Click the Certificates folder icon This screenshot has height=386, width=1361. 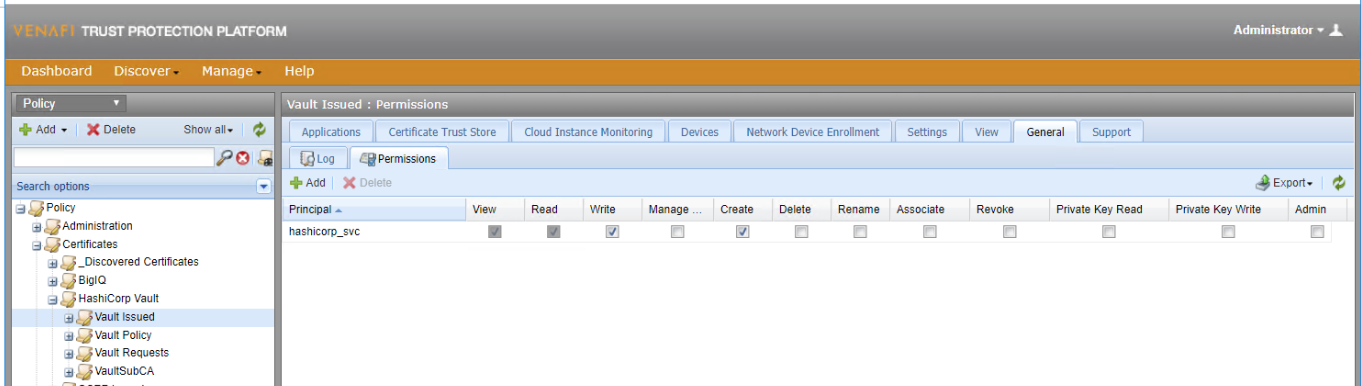tap(52, 244)
